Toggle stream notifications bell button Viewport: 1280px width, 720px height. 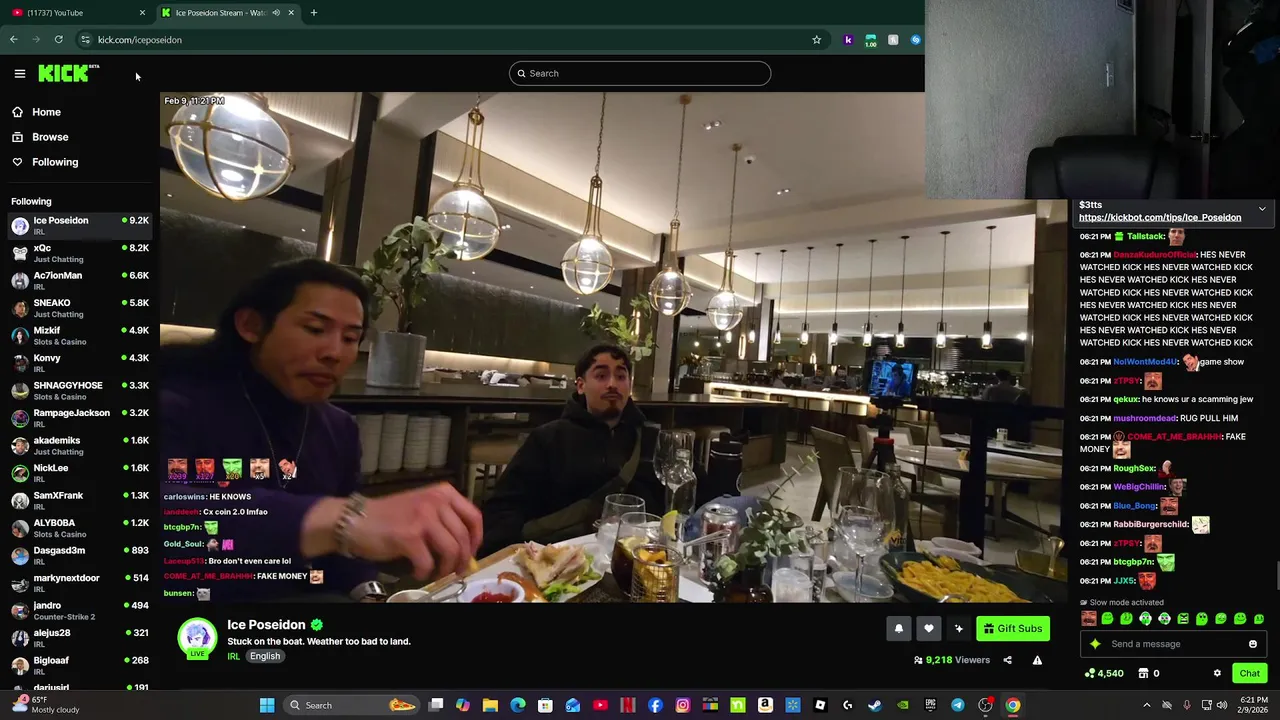pos(898,628)
